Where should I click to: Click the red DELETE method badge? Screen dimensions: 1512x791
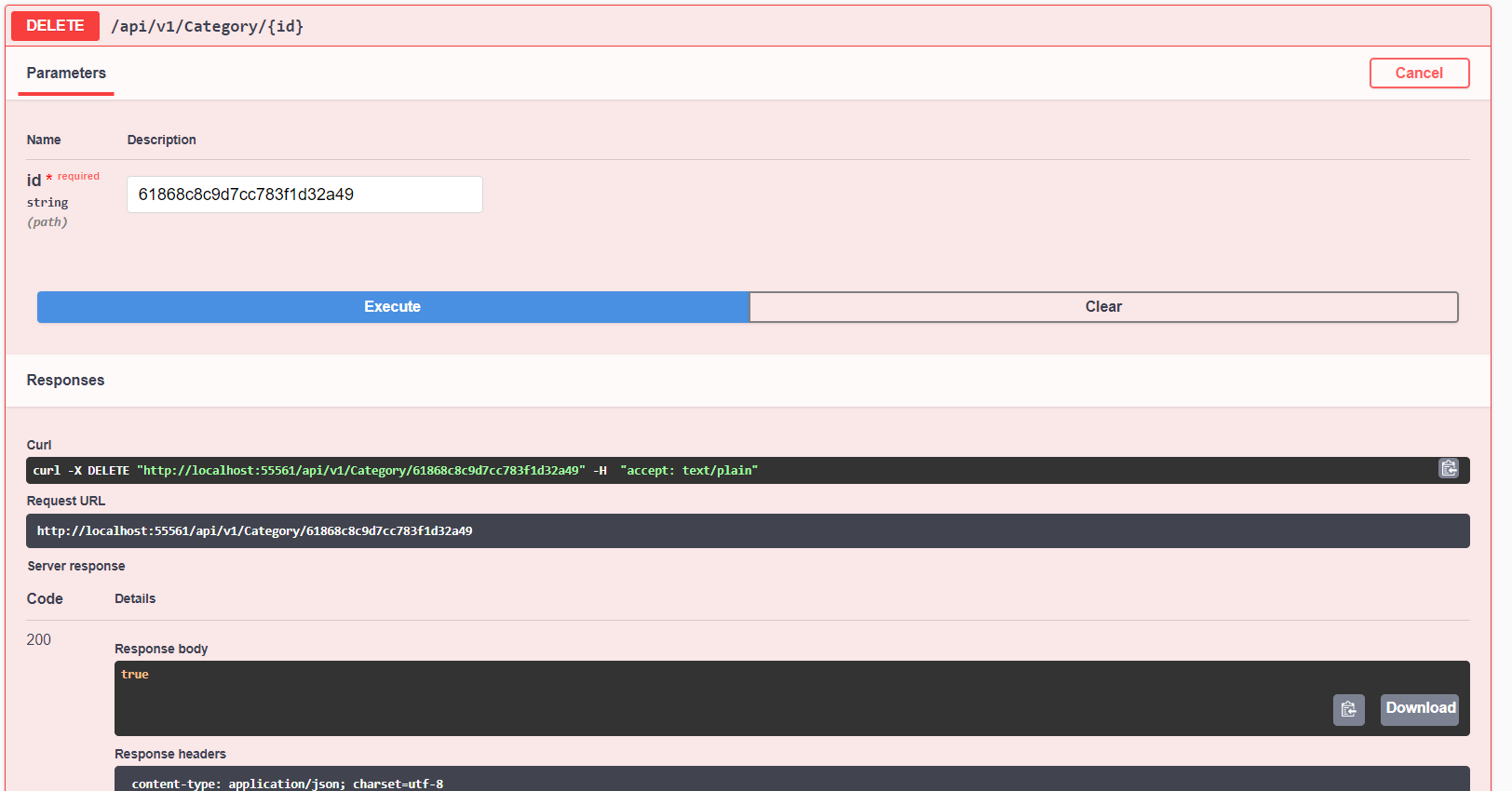[x=55, y=26]
